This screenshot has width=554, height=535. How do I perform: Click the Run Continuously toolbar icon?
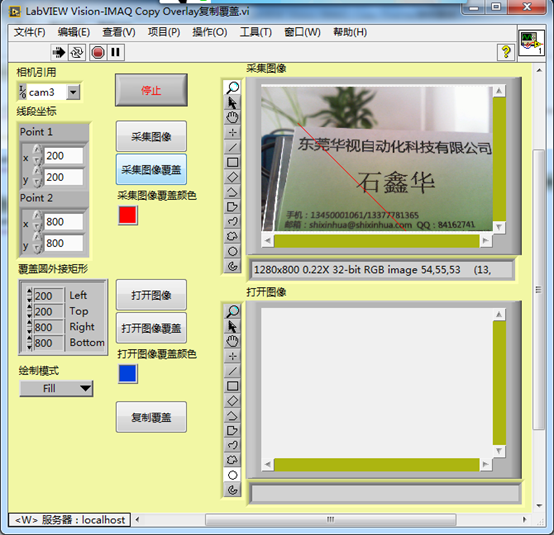tap(77, 52)
